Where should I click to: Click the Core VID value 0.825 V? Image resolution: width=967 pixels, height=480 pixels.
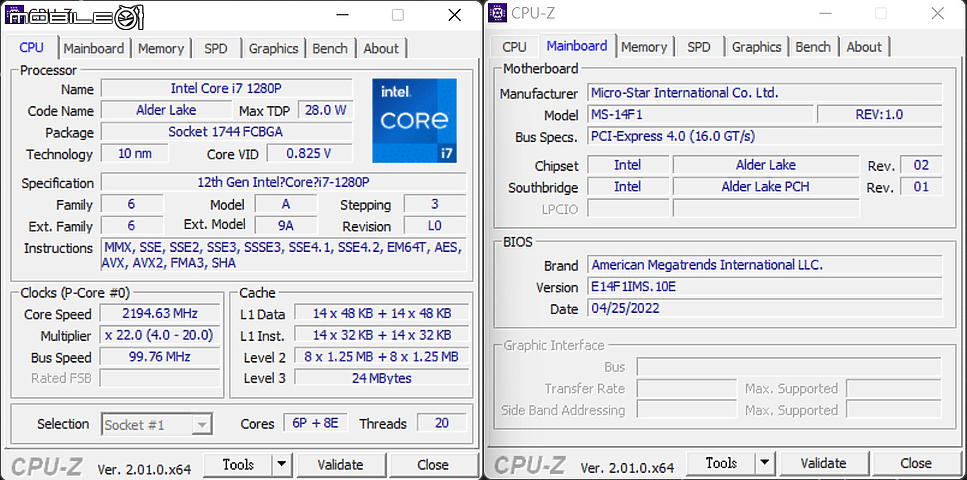pyautogui.click(x=310, y=153)
